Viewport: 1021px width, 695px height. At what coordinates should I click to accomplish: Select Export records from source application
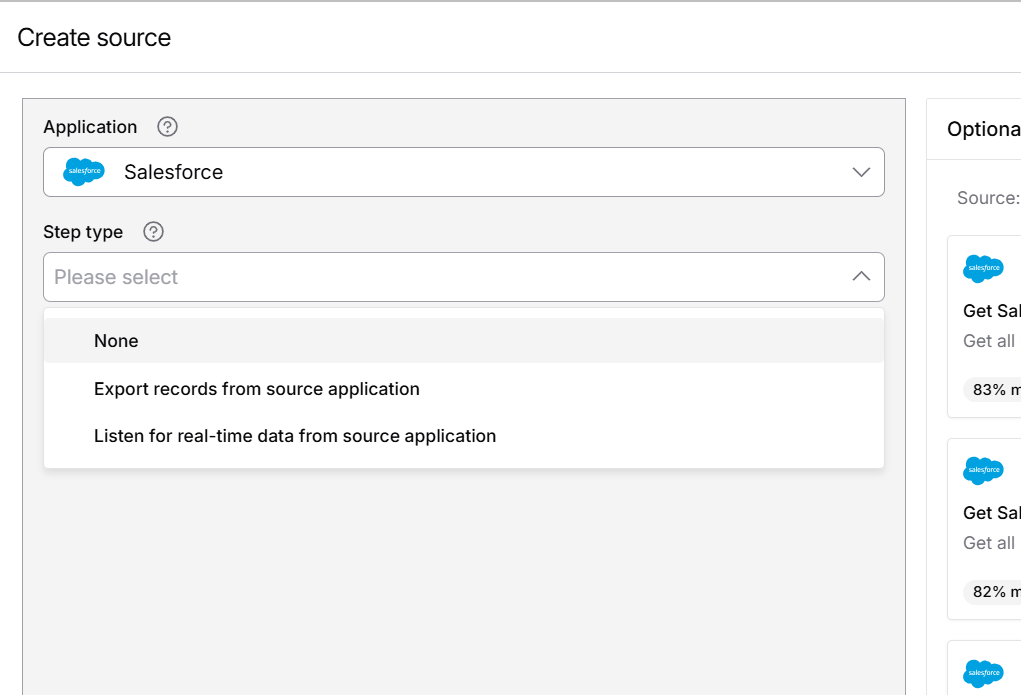point(256,389)
